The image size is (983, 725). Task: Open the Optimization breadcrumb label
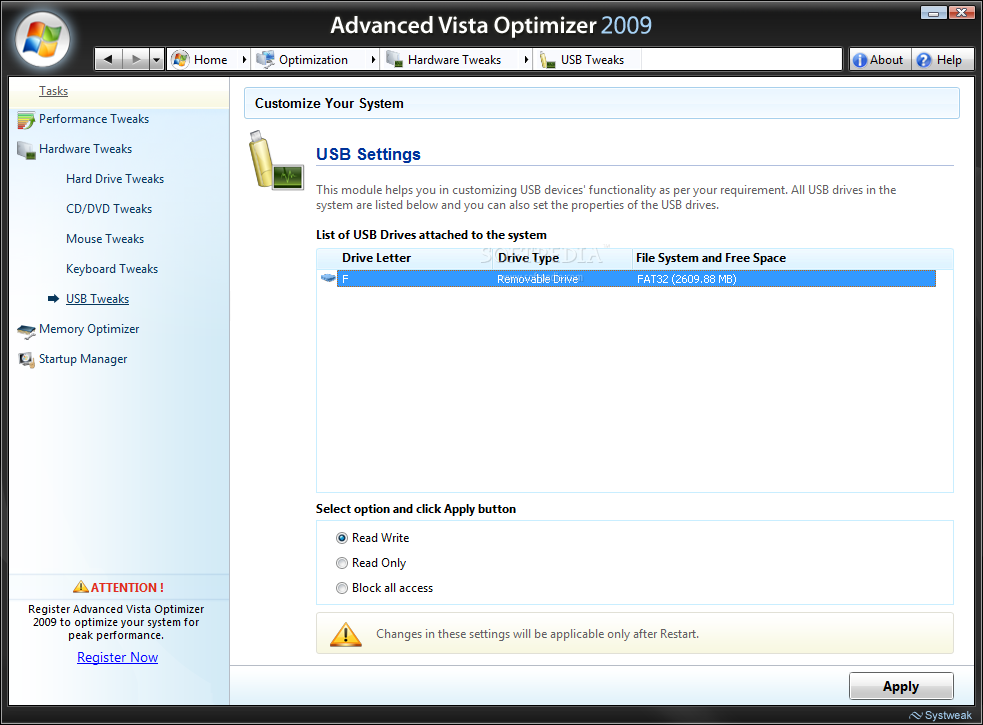tap(313, 60)
